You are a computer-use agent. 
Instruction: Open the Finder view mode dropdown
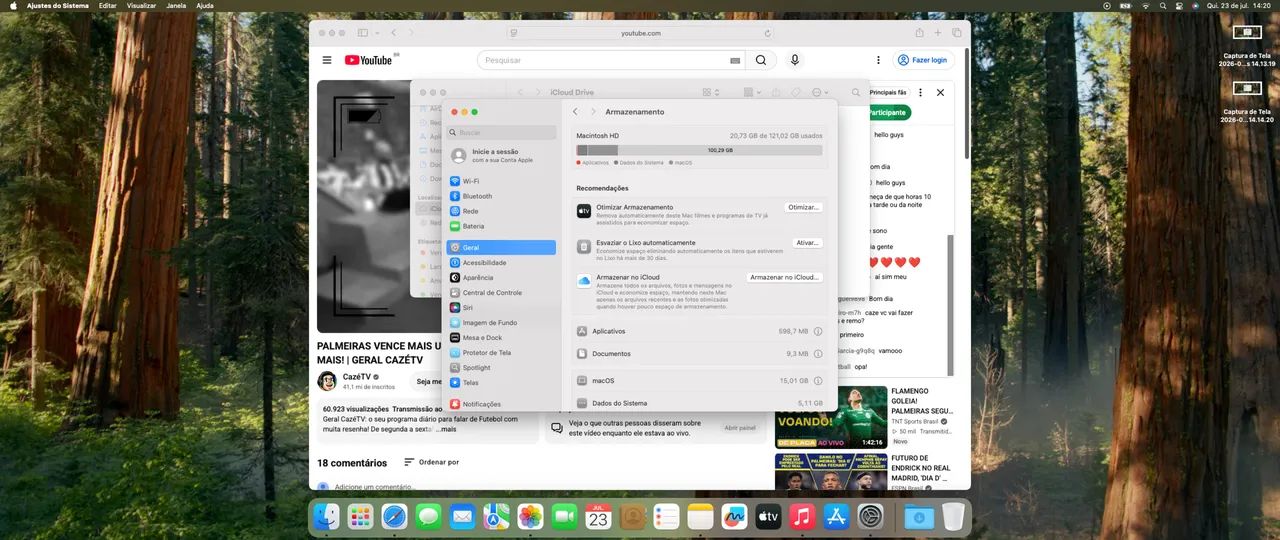(711, 92)
